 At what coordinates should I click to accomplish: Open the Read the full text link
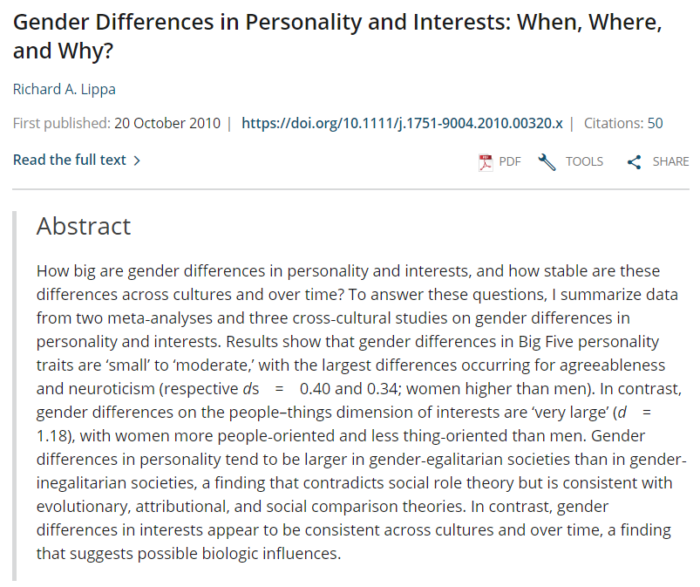[70, 160]
